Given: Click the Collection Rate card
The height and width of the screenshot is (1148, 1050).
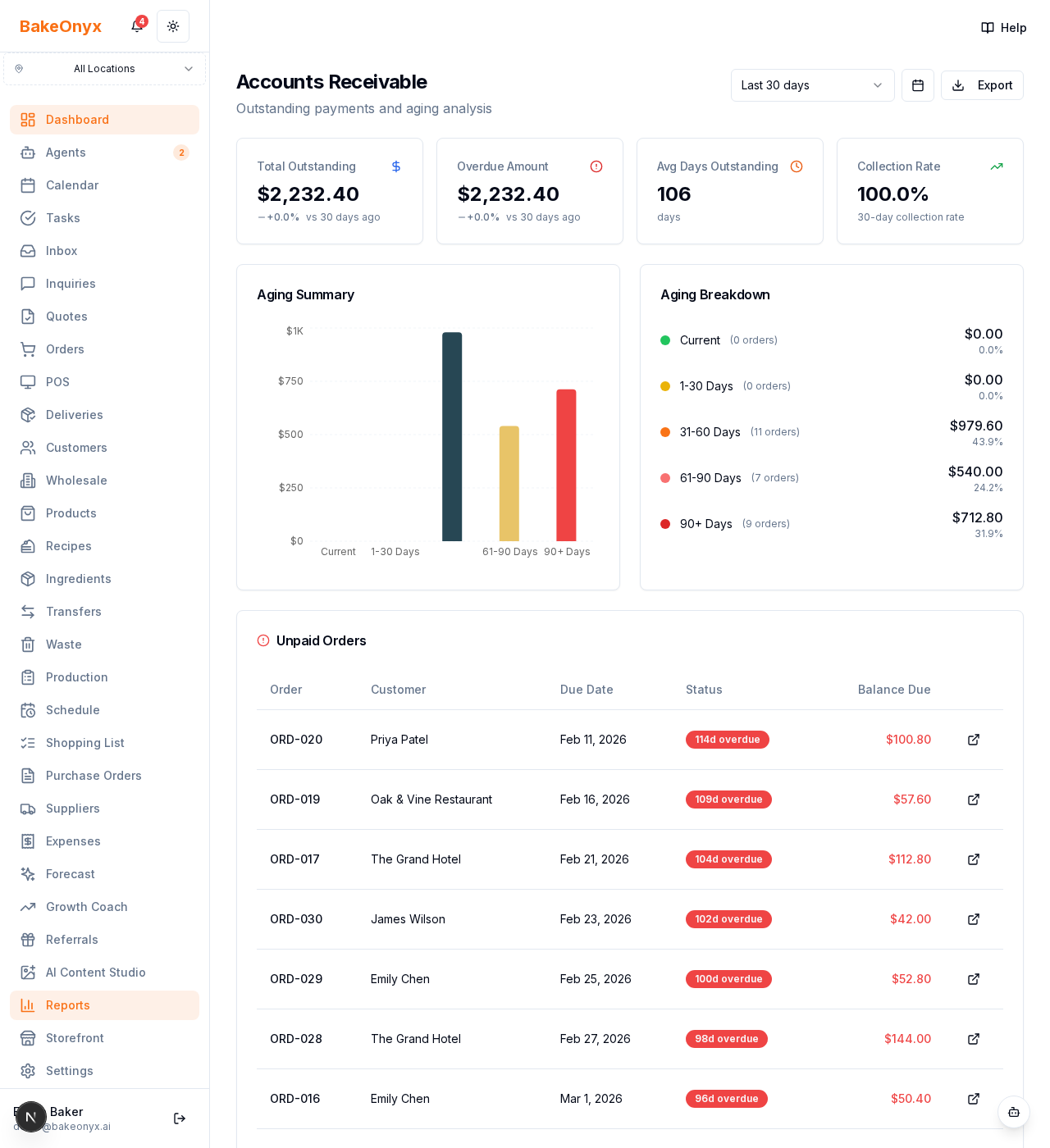Looking at the screenshot, I should point(930,191).
